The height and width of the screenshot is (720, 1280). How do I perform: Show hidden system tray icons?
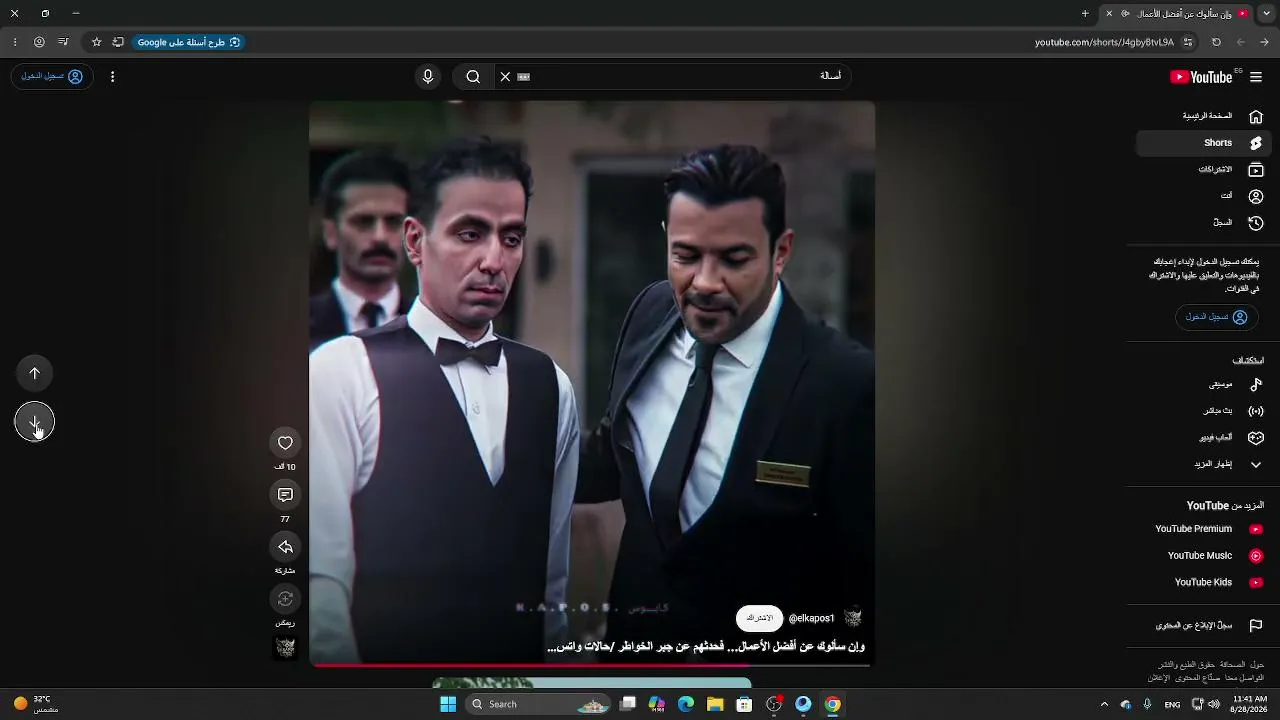pos(1104,704)
